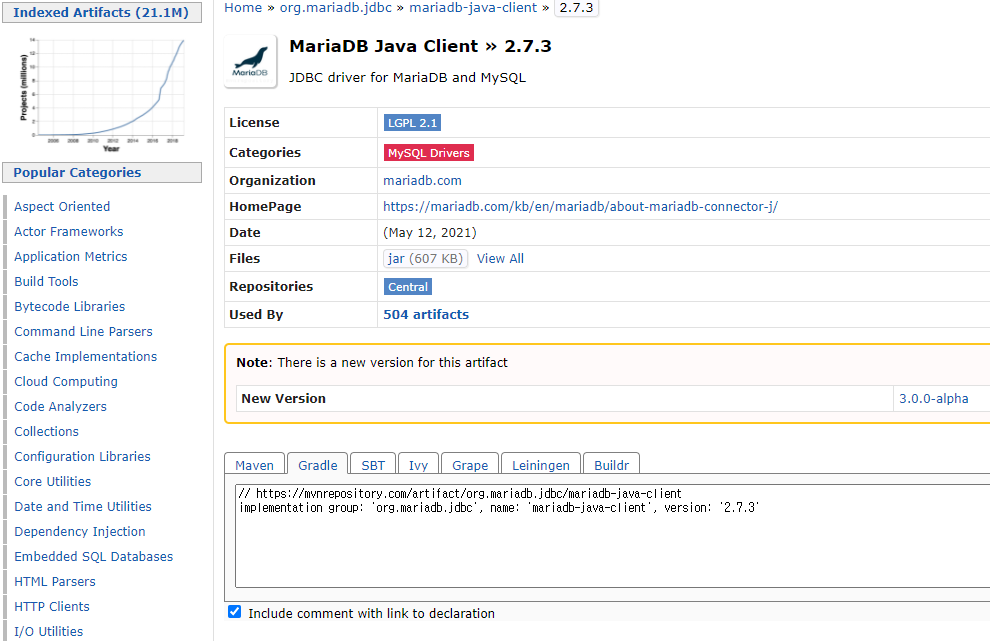Open the Core Utilities category
The height and width of the screenshot is (641, 990).
pos(52,482)
